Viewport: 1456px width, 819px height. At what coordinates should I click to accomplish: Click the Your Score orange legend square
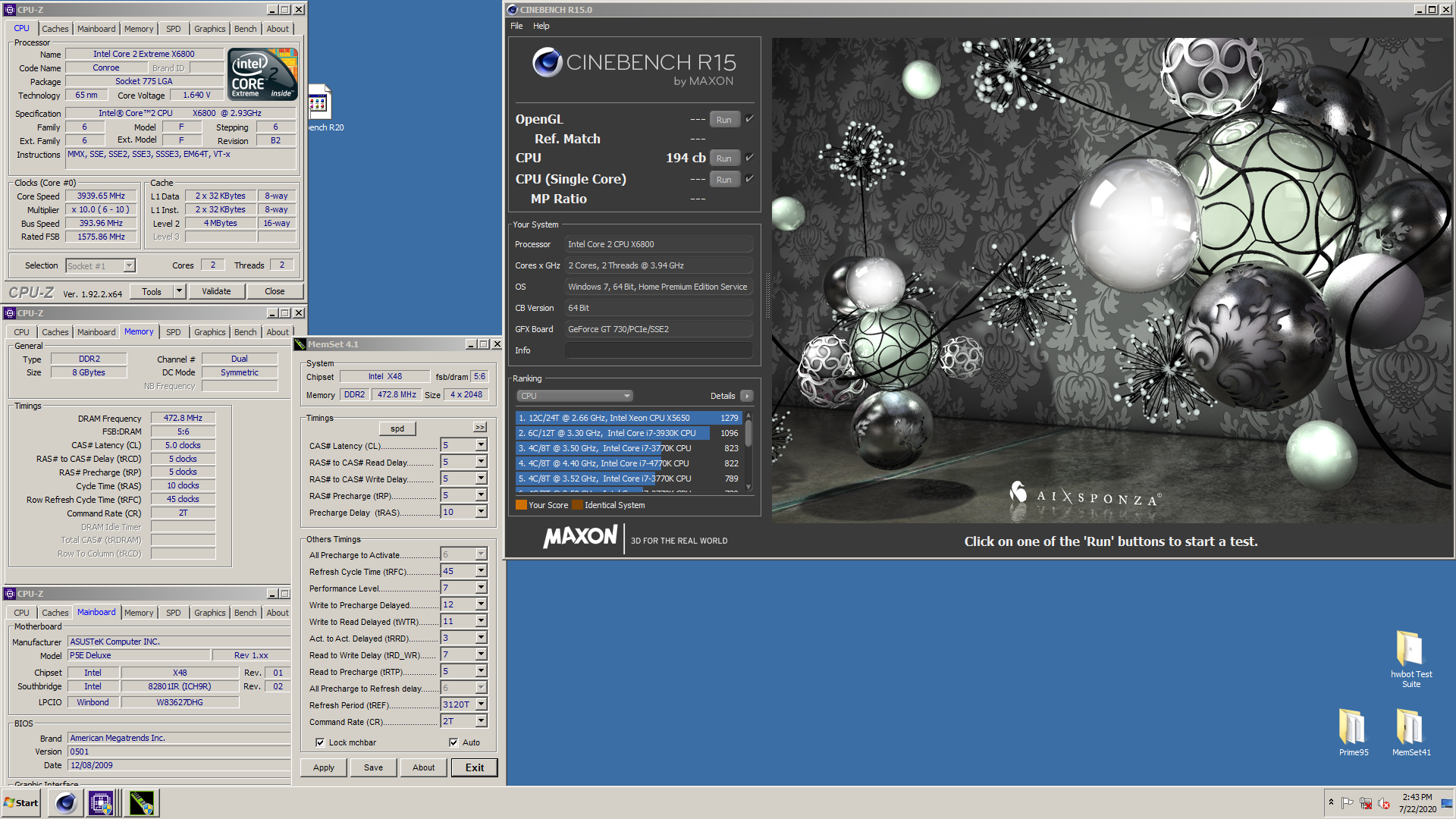tap(521, 505)
